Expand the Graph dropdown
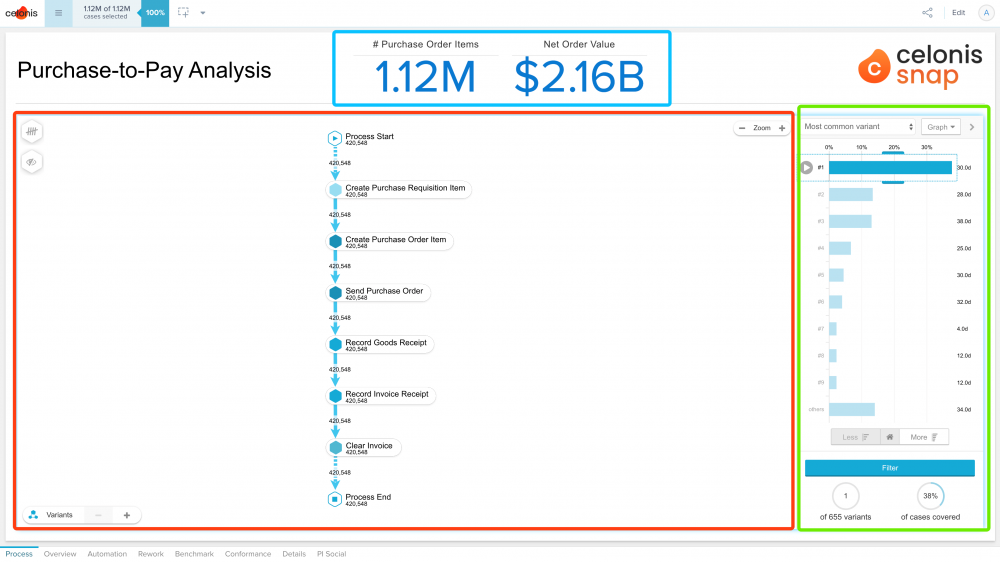The width and height of the screenshot is (1000, 562). 940,127
